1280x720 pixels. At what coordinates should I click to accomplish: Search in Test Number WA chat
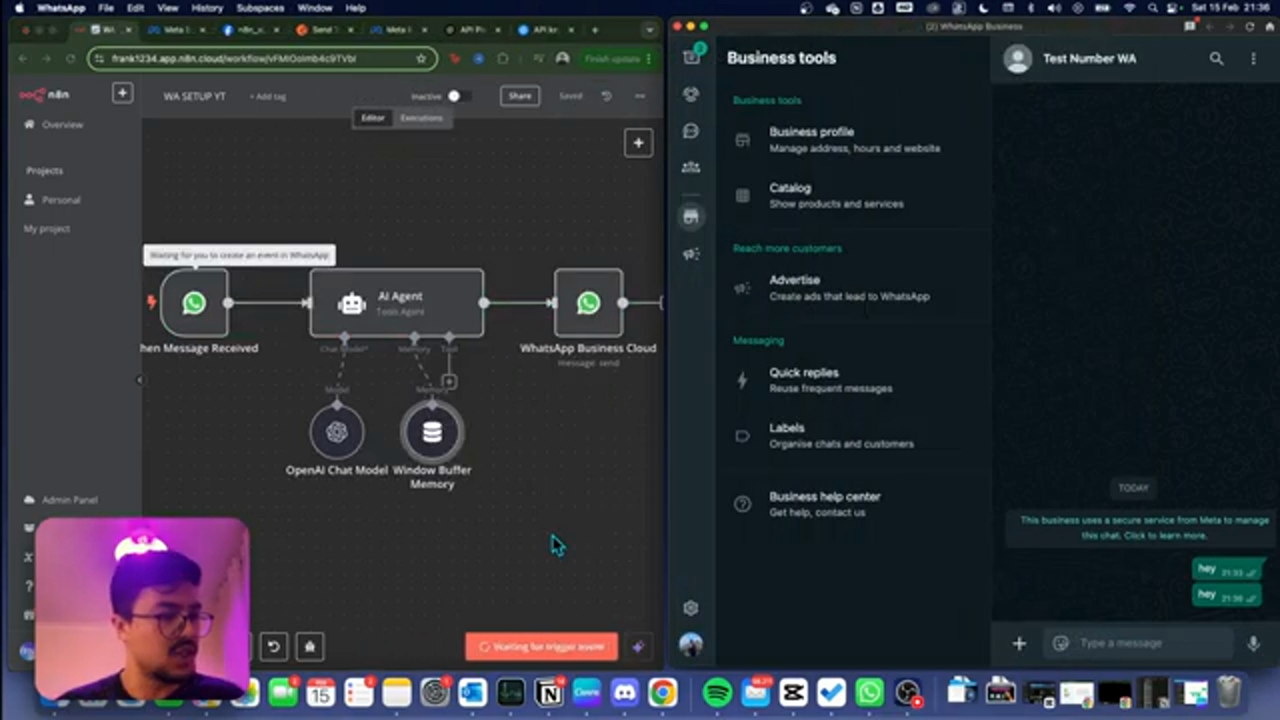coord(1216,59)
